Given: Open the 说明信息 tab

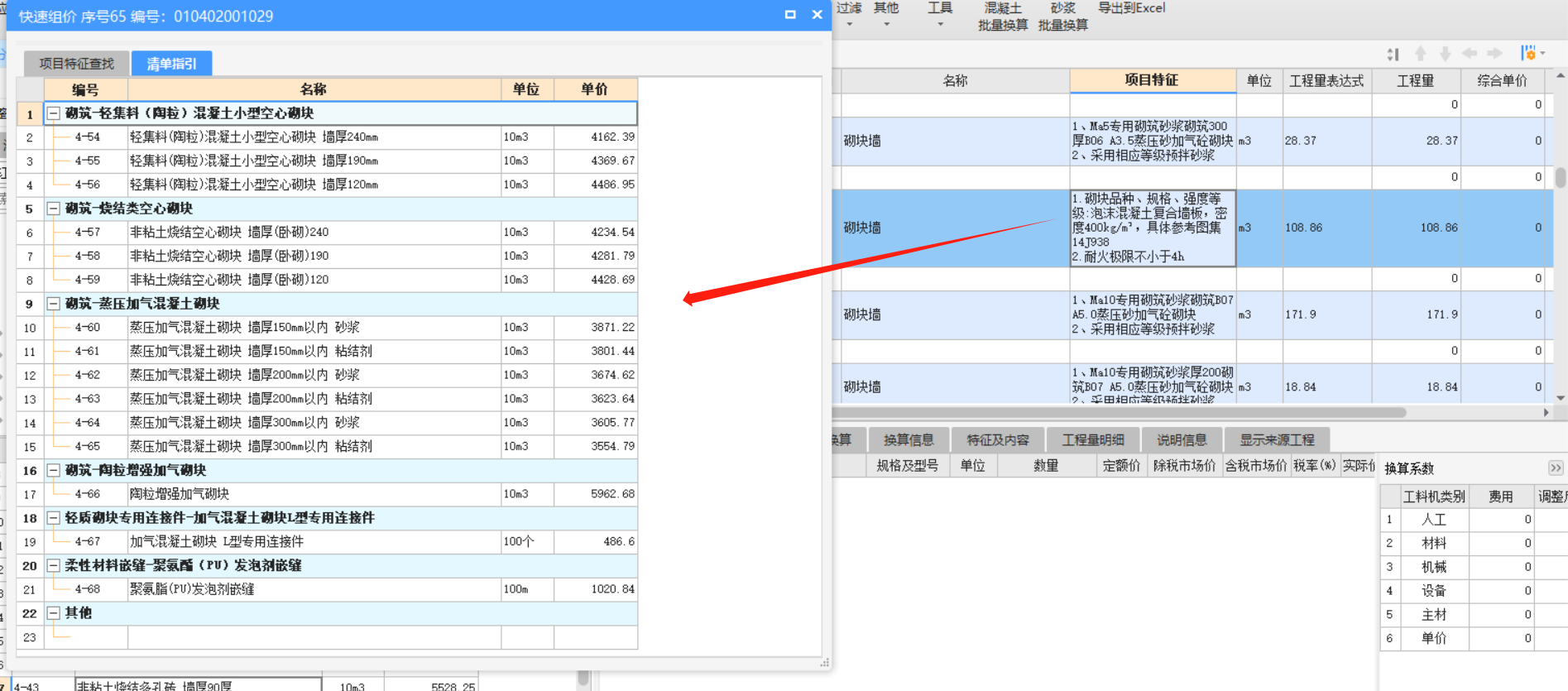Looking at the screenshot, I should tap(1182, 440).
